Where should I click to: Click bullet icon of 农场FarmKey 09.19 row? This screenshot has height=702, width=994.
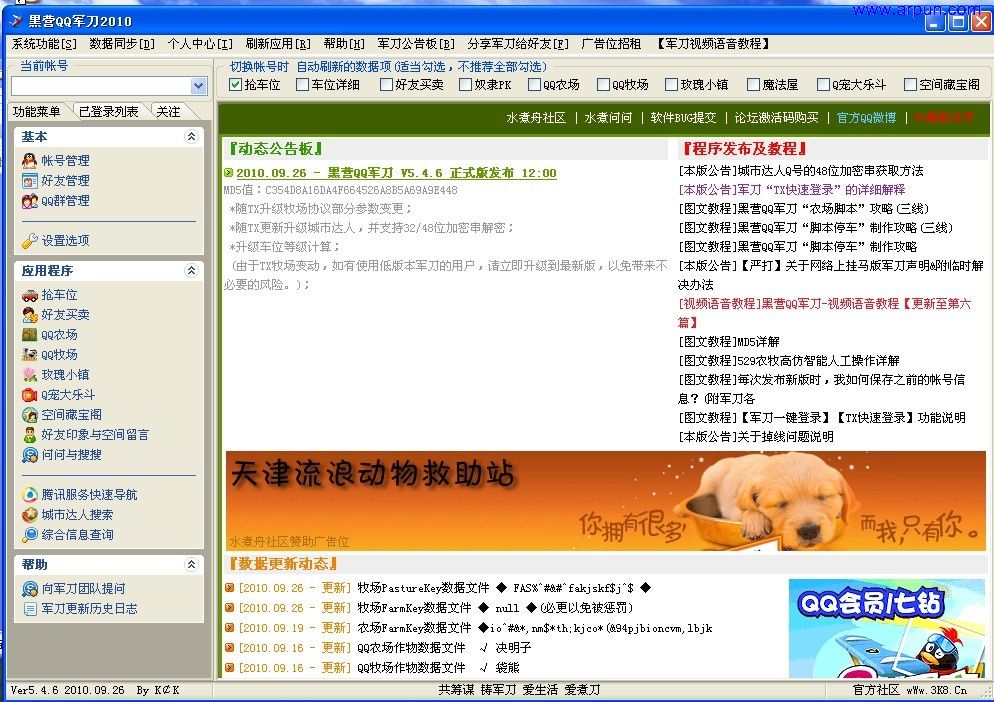[x=229, y=628]
